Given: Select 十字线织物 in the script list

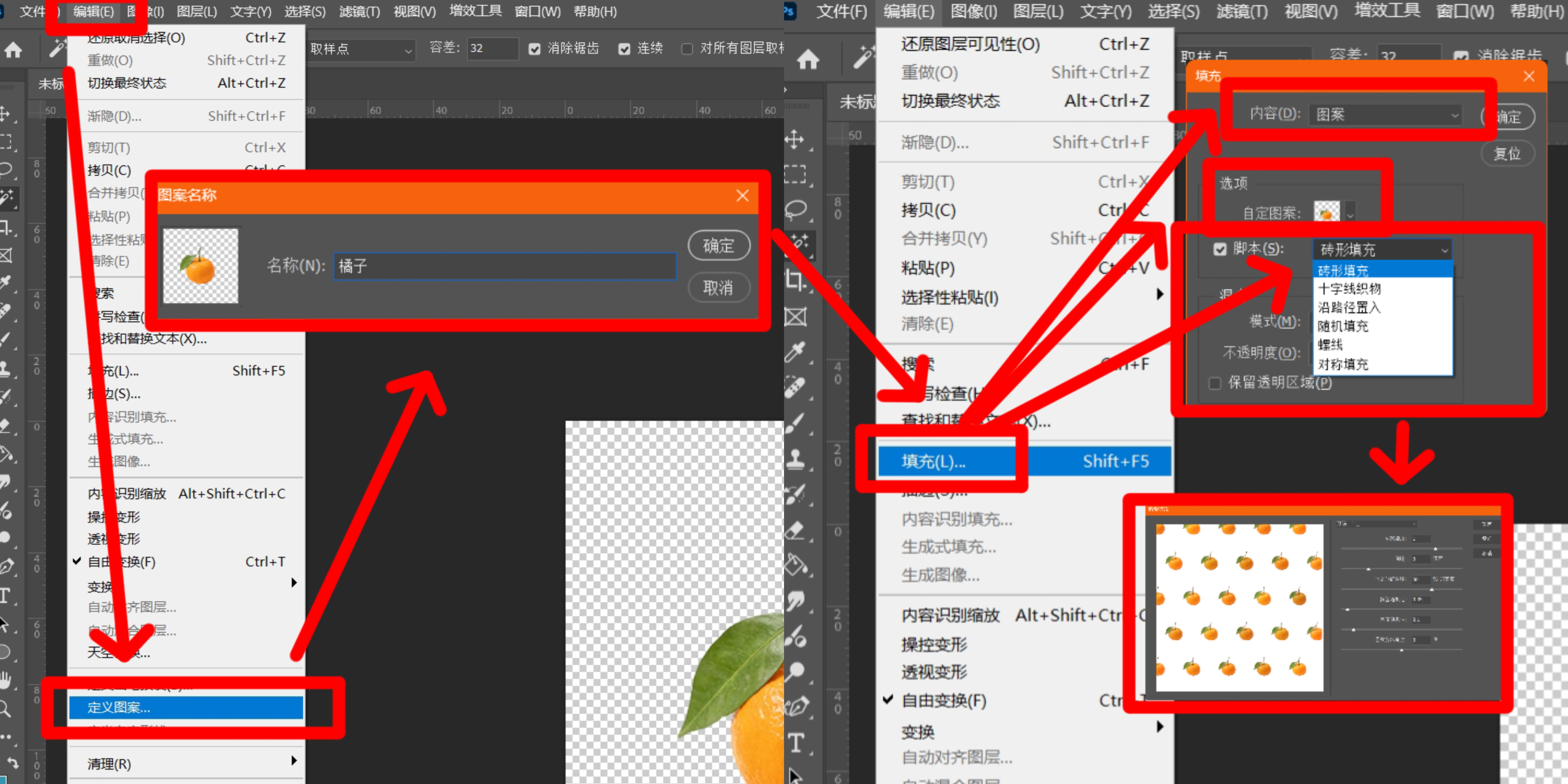Looking at the screenshot, I should [x=1382, y=289].
